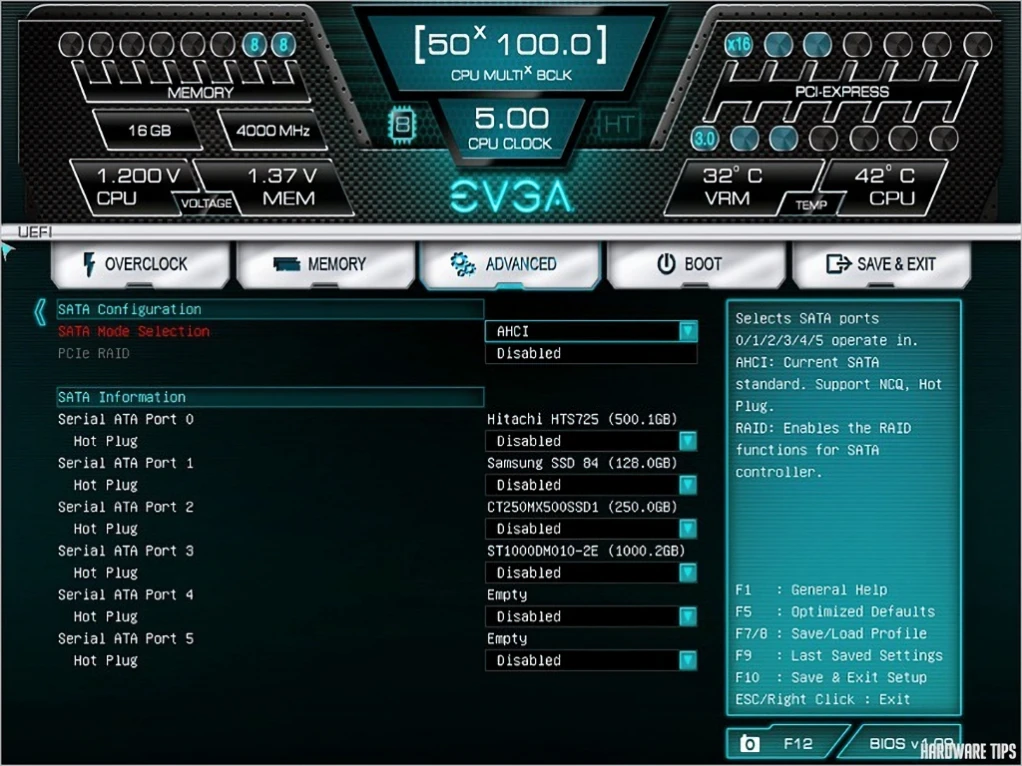Select Serial ATA Port 1 row
1022x766 pixels.
[x=126, y=463]
